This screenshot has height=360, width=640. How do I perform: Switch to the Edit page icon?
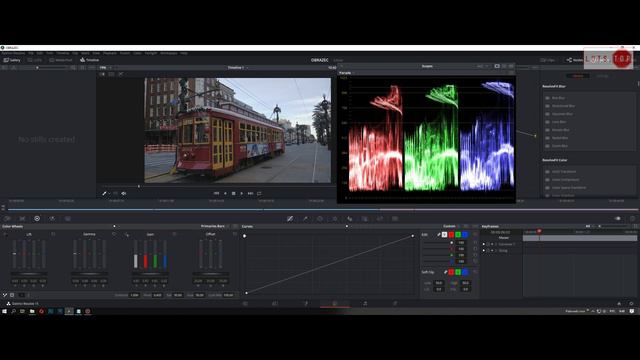pos(275,303)
